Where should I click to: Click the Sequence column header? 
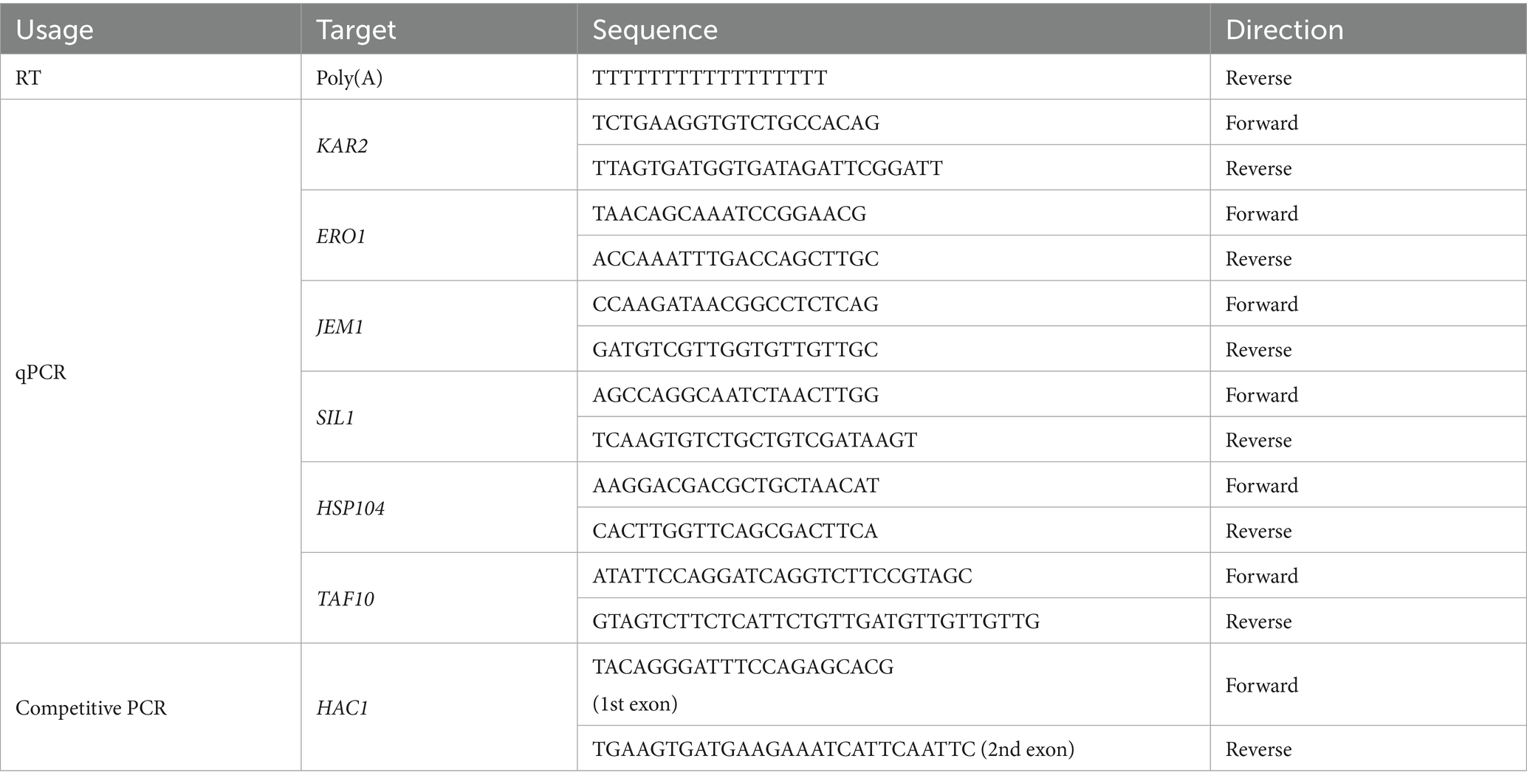coord(893,30)
